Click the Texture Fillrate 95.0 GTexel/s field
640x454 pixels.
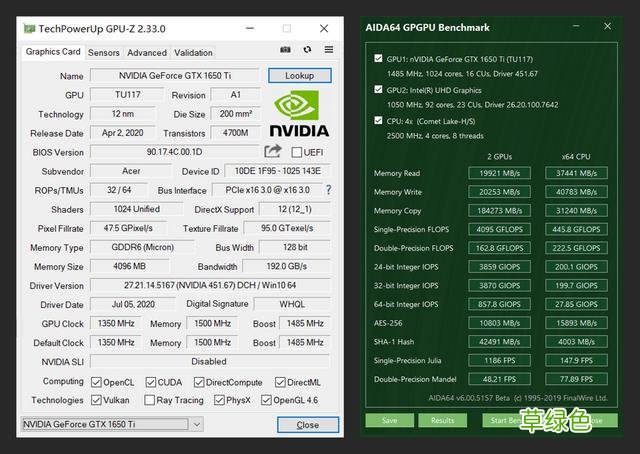(287, 228)
